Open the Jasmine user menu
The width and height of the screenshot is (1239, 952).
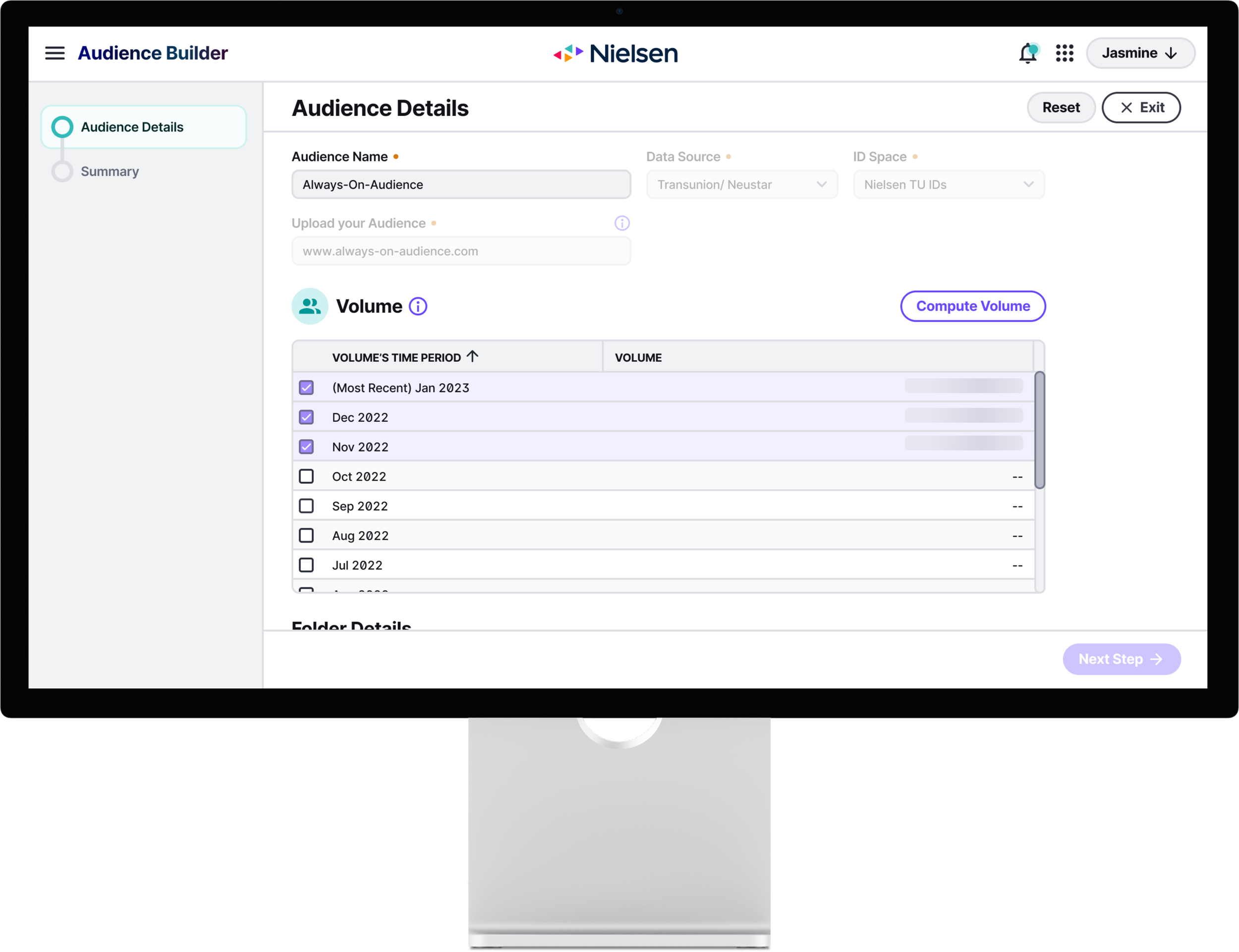point(1140,53)
